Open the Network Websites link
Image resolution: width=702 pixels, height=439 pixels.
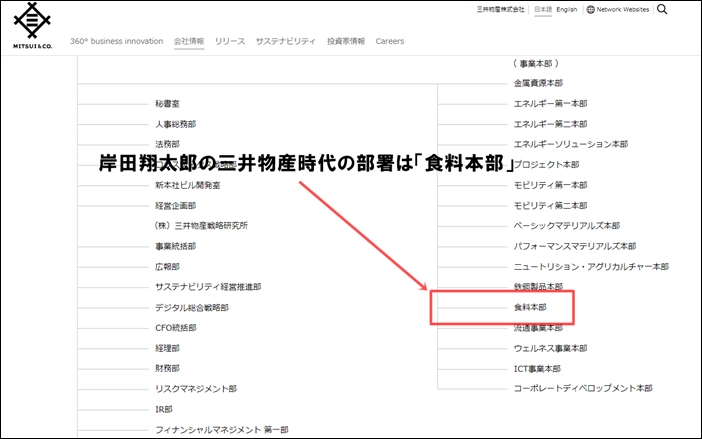click(622, 9)
